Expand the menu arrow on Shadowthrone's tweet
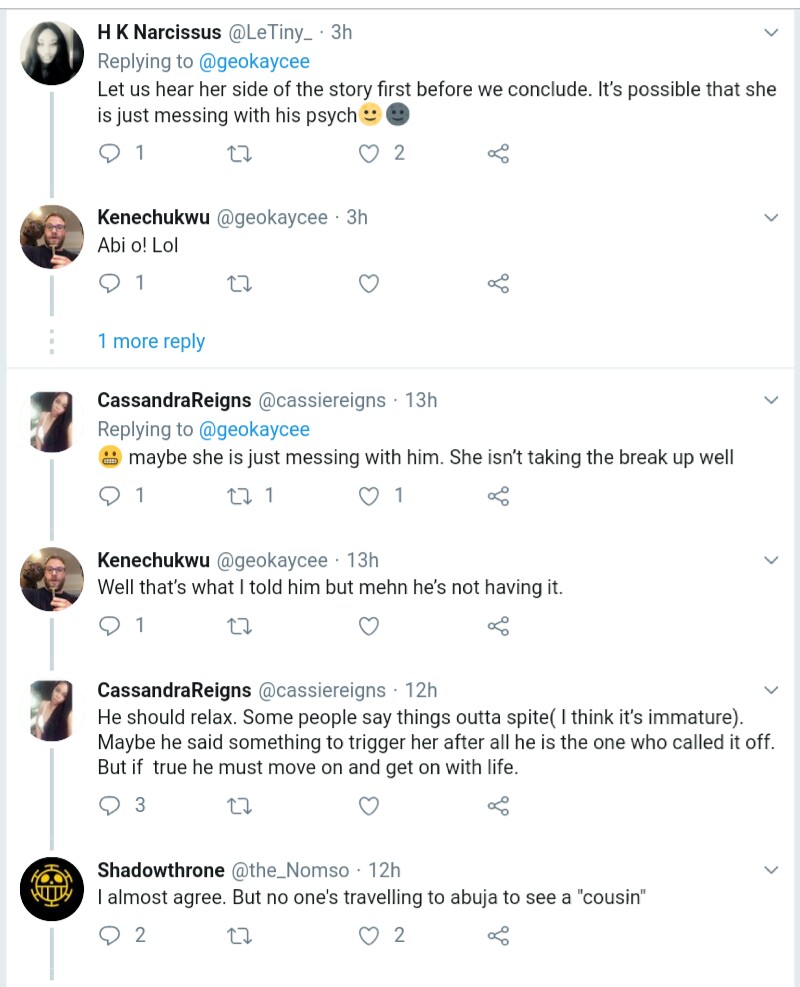 [771, 871]
